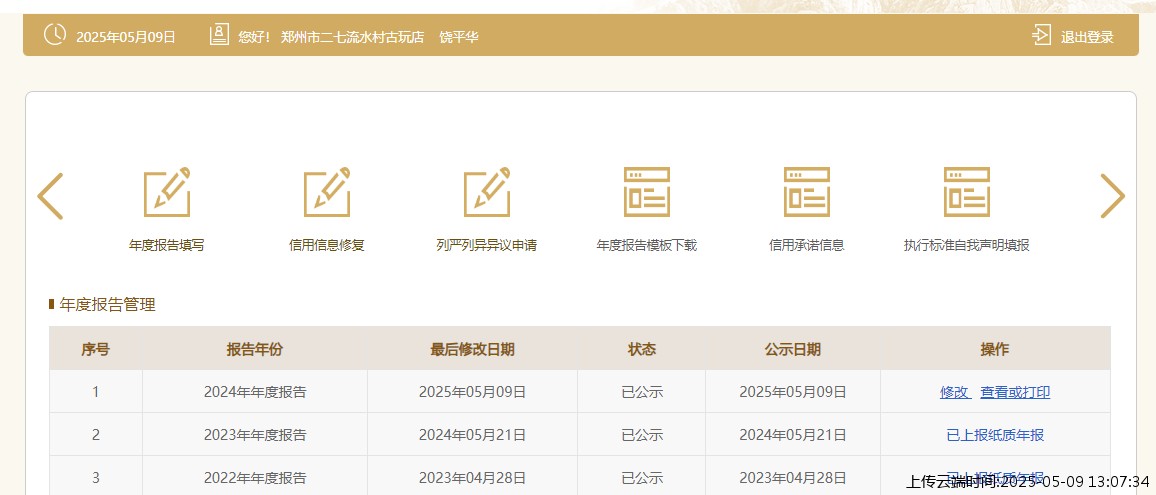This screenshot has height=495, width=1156.
Task: Click the 年度报告管理 section heading
Action: 108,305
